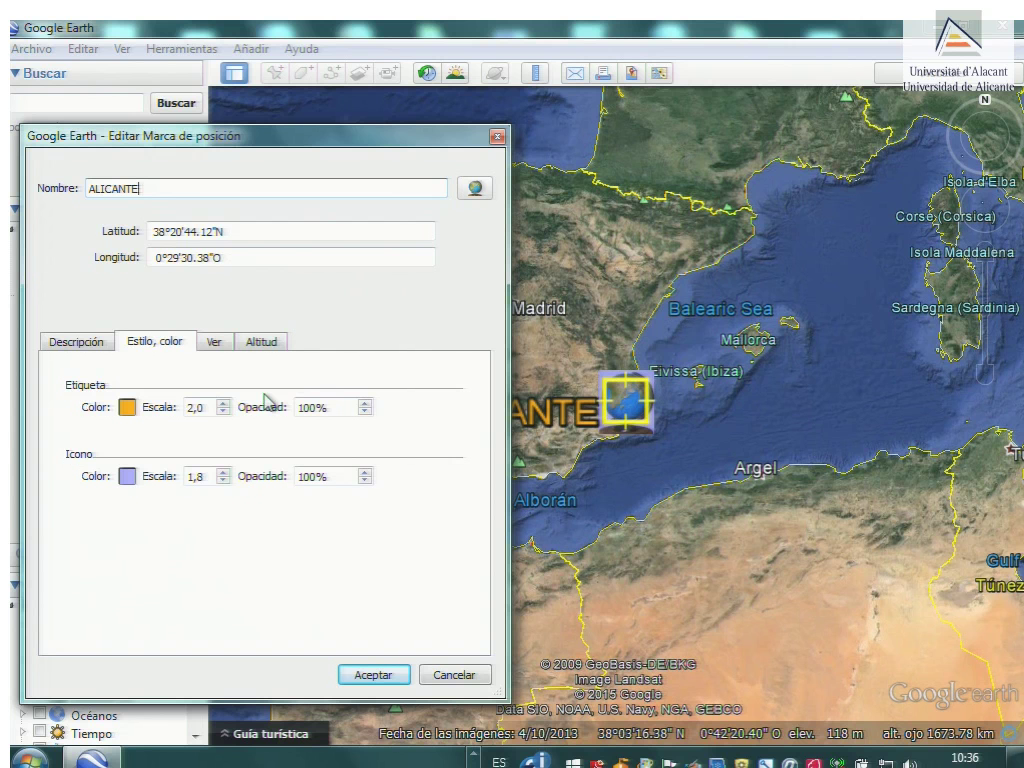Open the Herramientas menu
The height and width of the screenshot is (768, 1024).
pos(182,49)
